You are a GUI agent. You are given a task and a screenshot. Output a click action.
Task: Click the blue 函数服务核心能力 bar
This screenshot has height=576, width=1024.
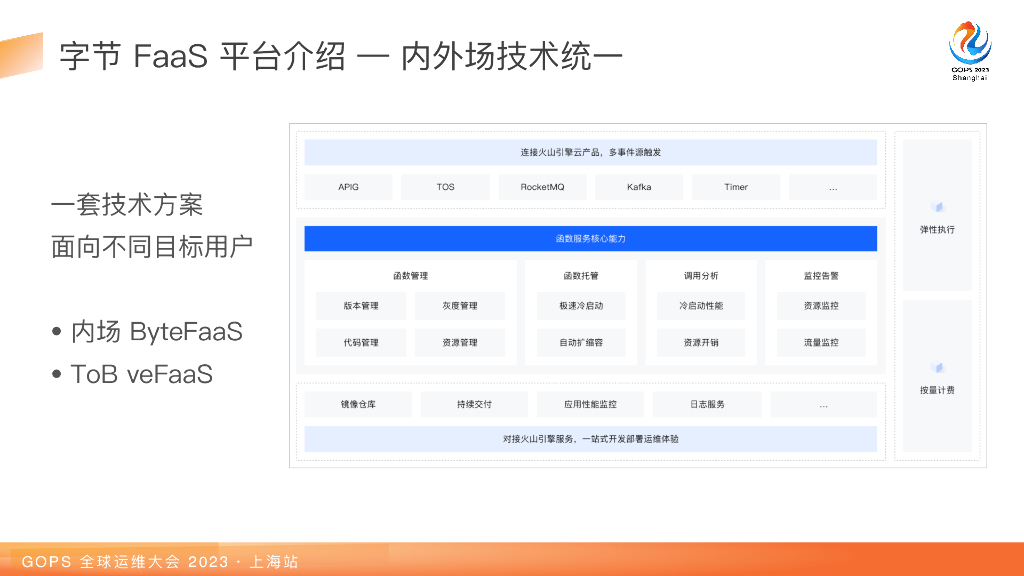[590, 238]
